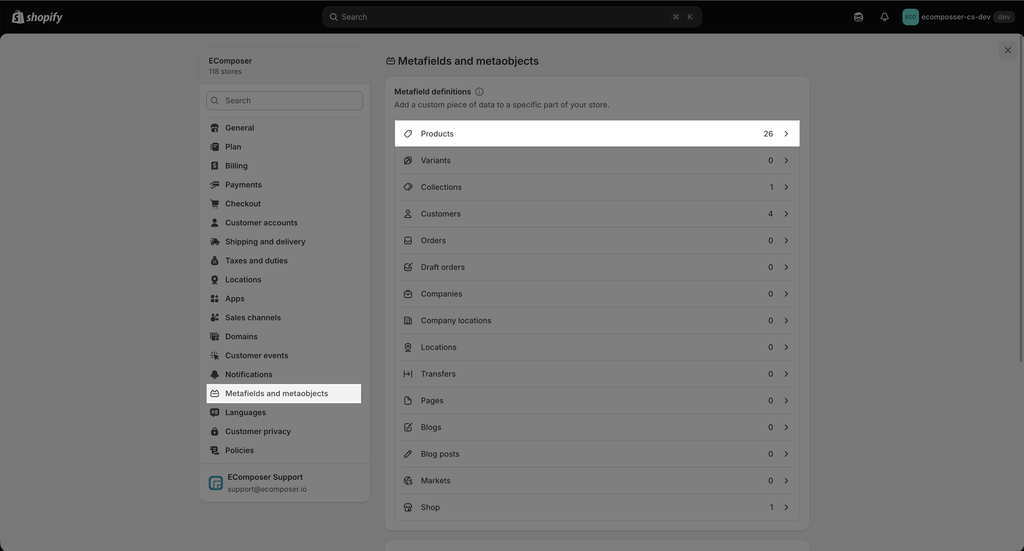Click the General settings icon

pyautogui.click(x=214, y=128)
